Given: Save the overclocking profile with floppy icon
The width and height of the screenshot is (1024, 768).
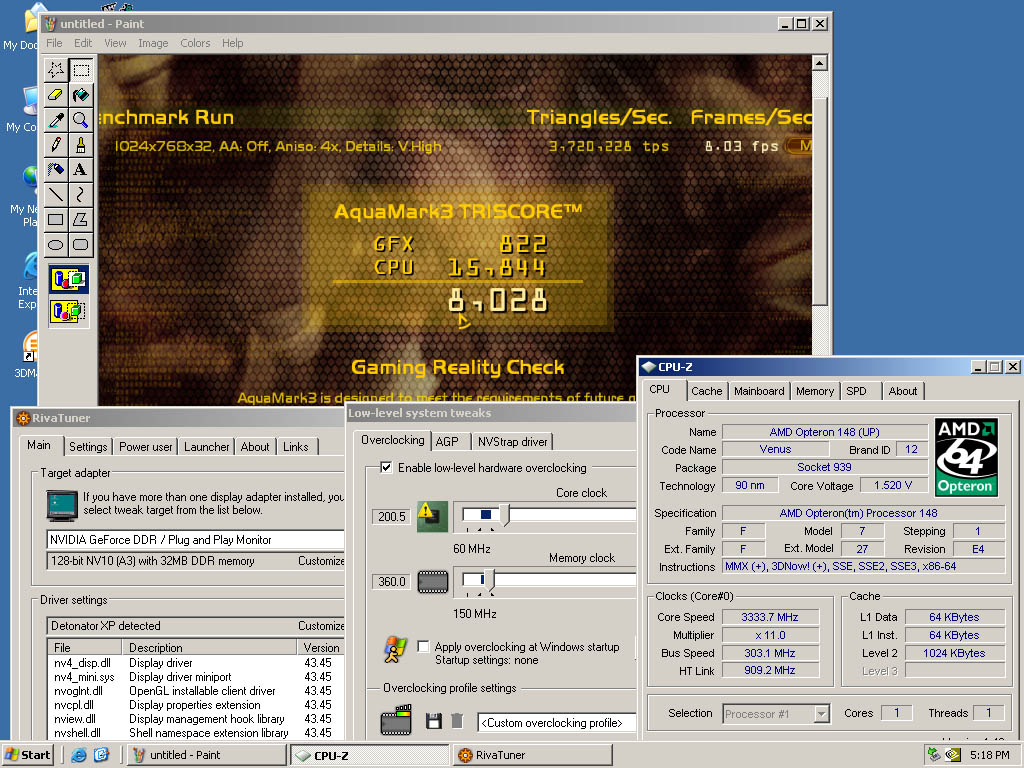Looking at the screenshot, I should click(434, 721).
